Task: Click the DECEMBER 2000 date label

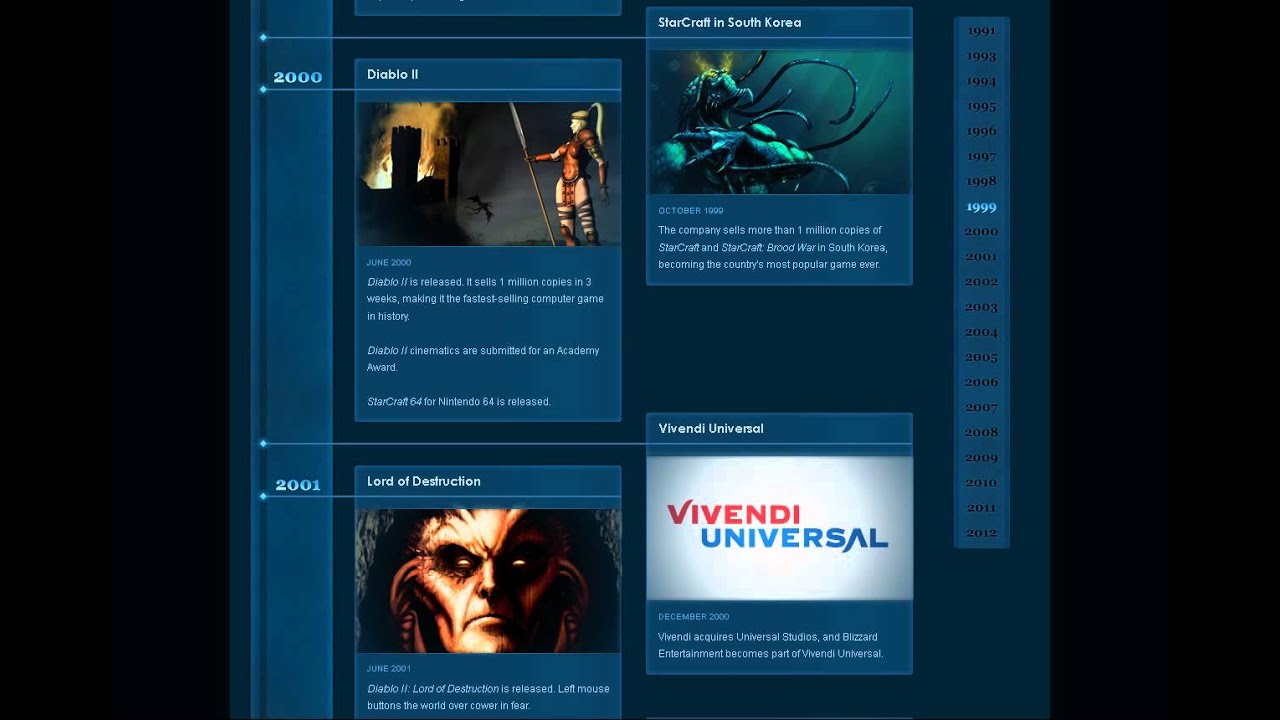Action: [x=693, y=617]
